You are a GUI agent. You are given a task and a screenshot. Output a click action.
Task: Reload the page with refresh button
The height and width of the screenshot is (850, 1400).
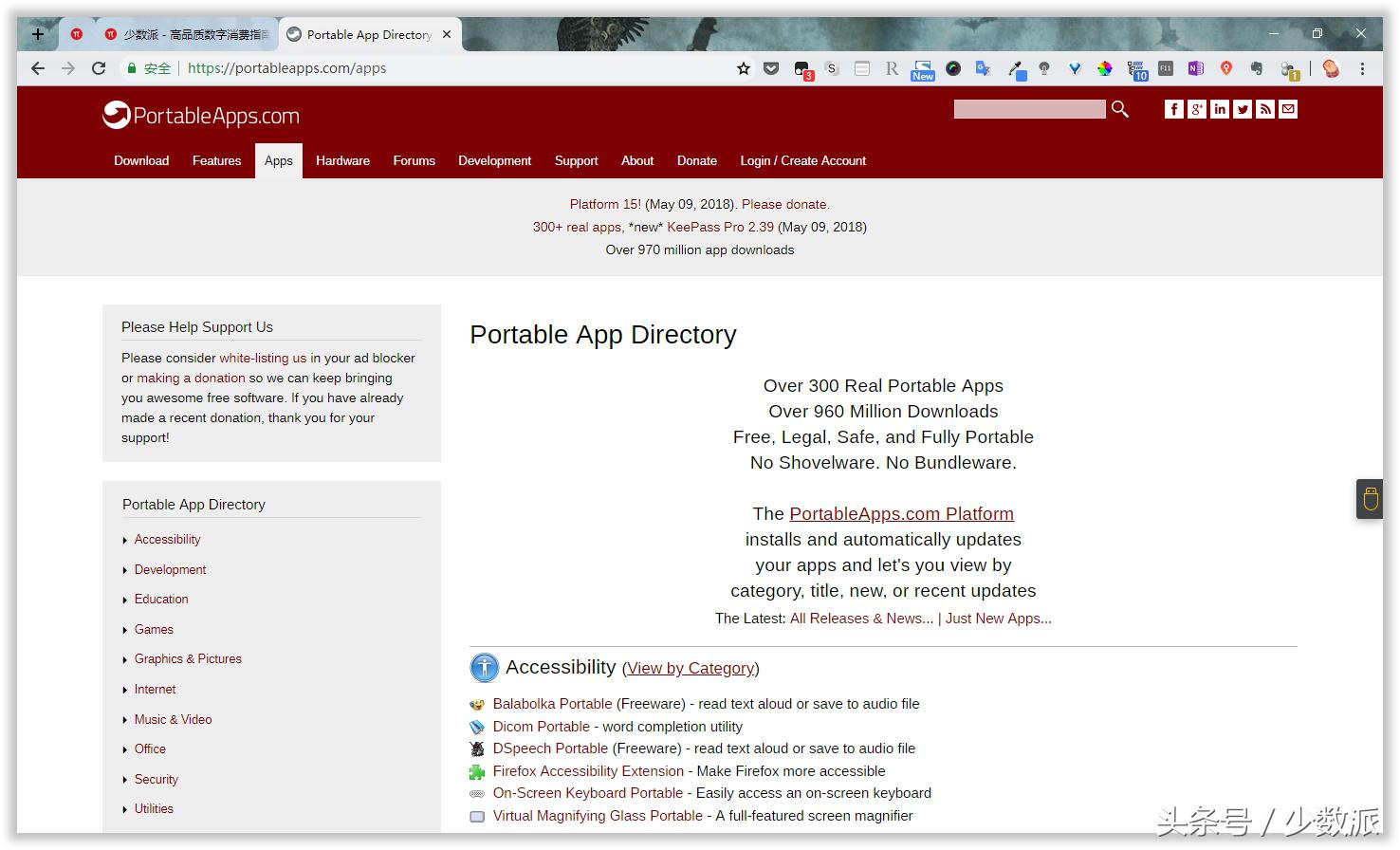99,68
